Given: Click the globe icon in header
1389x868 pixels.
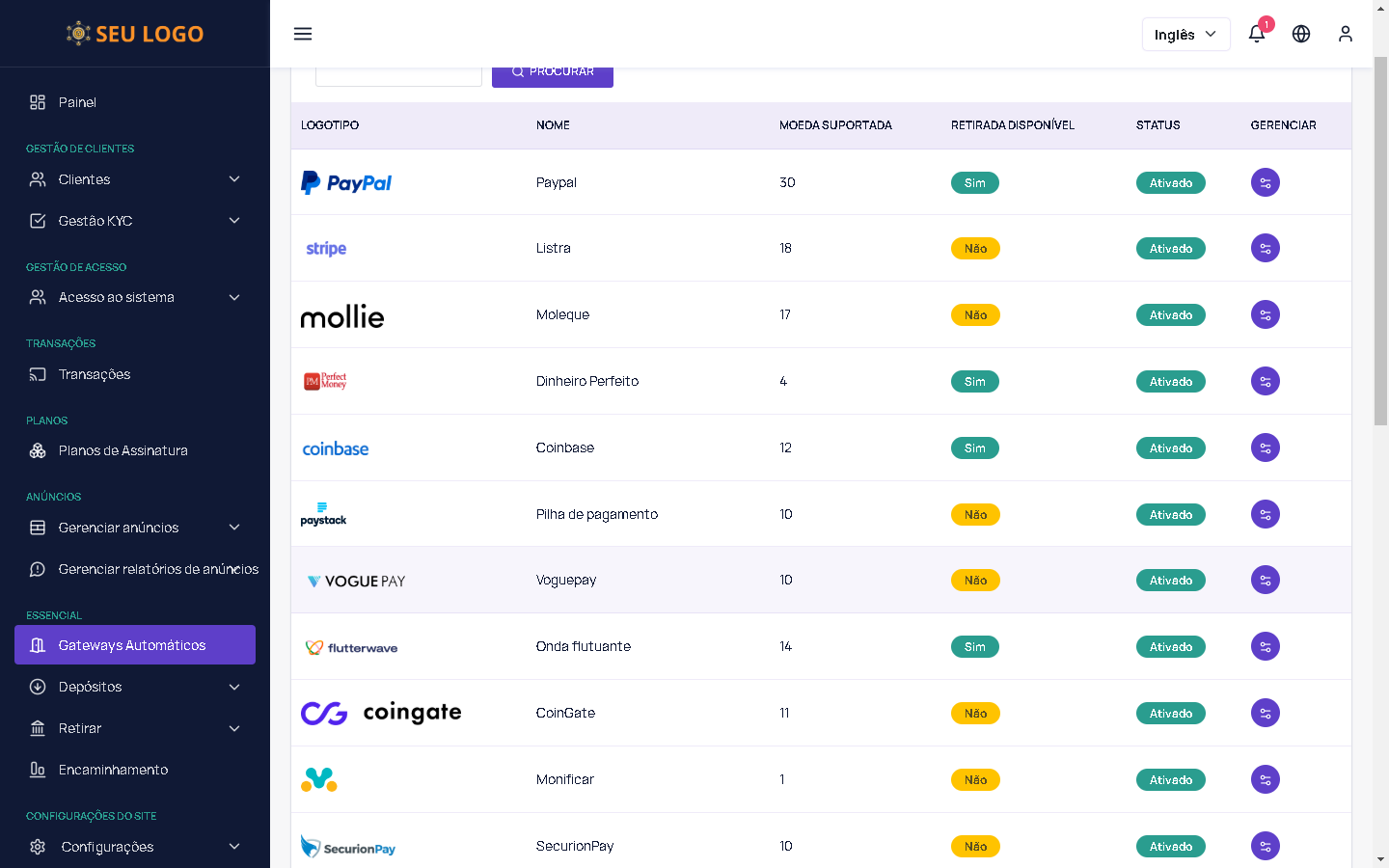Looking at the screenshot, I should coord(1301,34).
